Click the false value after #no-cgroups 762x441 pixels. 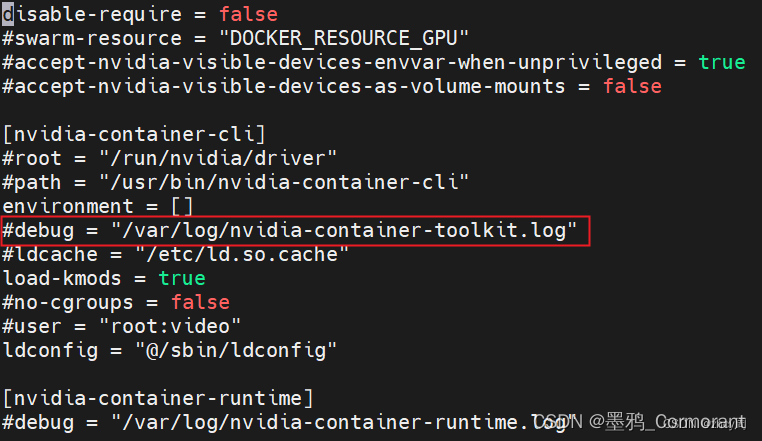pos(200,302)
